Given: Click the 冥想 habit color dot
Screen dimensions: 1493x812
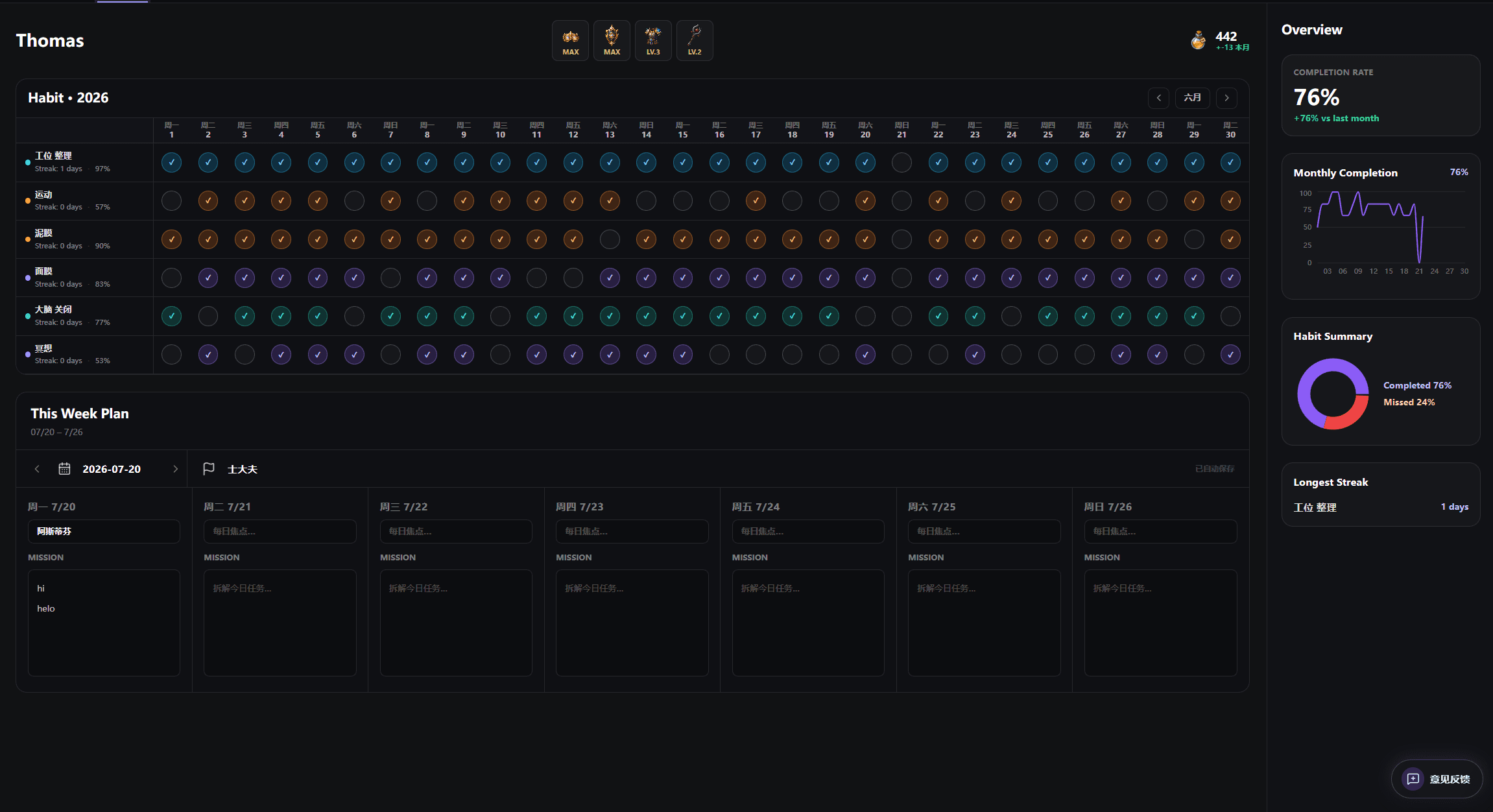Looking at the screenshot, I should pyautogui.click(x=27, y=354).
